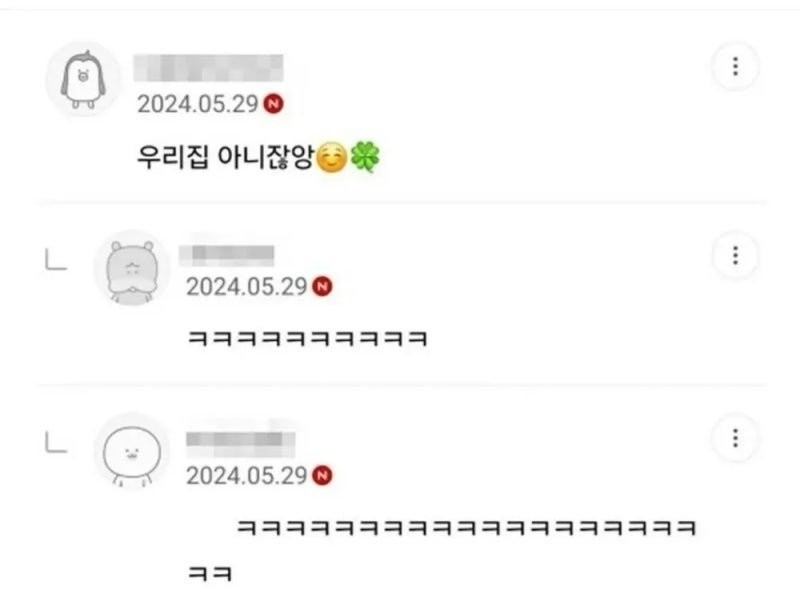Open the blurred username beside the chick avatar
Image resolution: width=800 pixels, height=600 pixels.
[x=240, y=442]
